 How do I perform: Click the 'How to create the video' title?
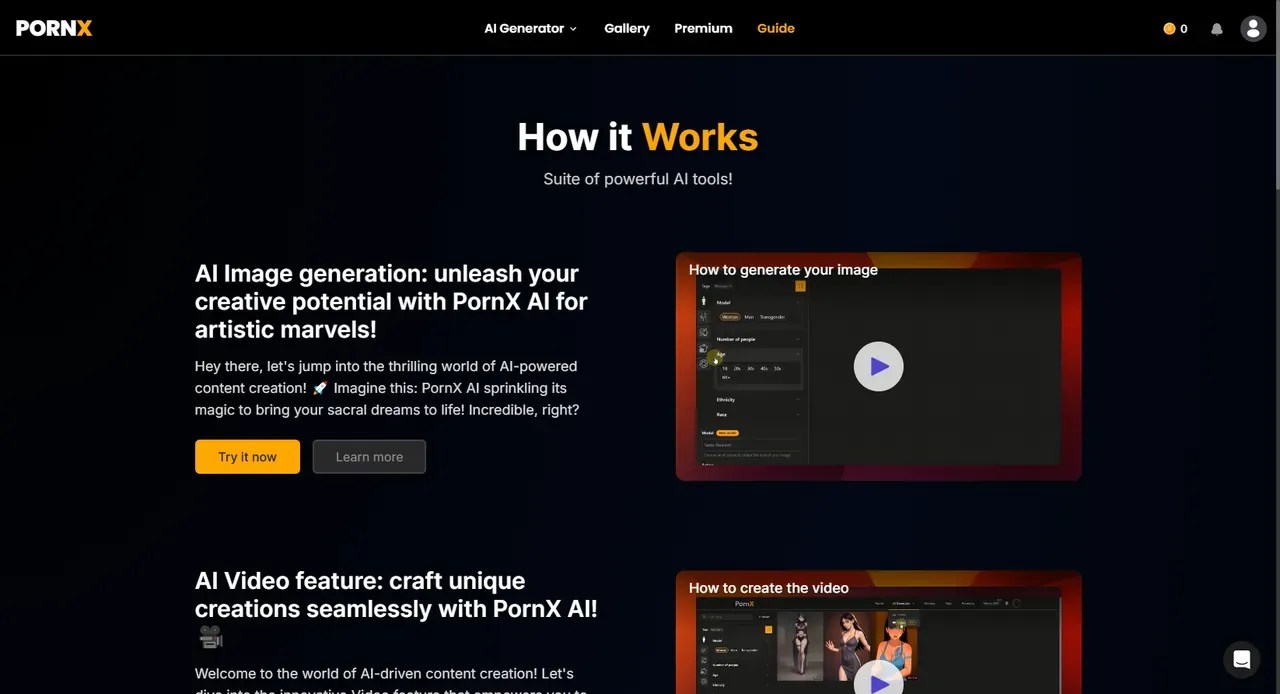point(768,588)
